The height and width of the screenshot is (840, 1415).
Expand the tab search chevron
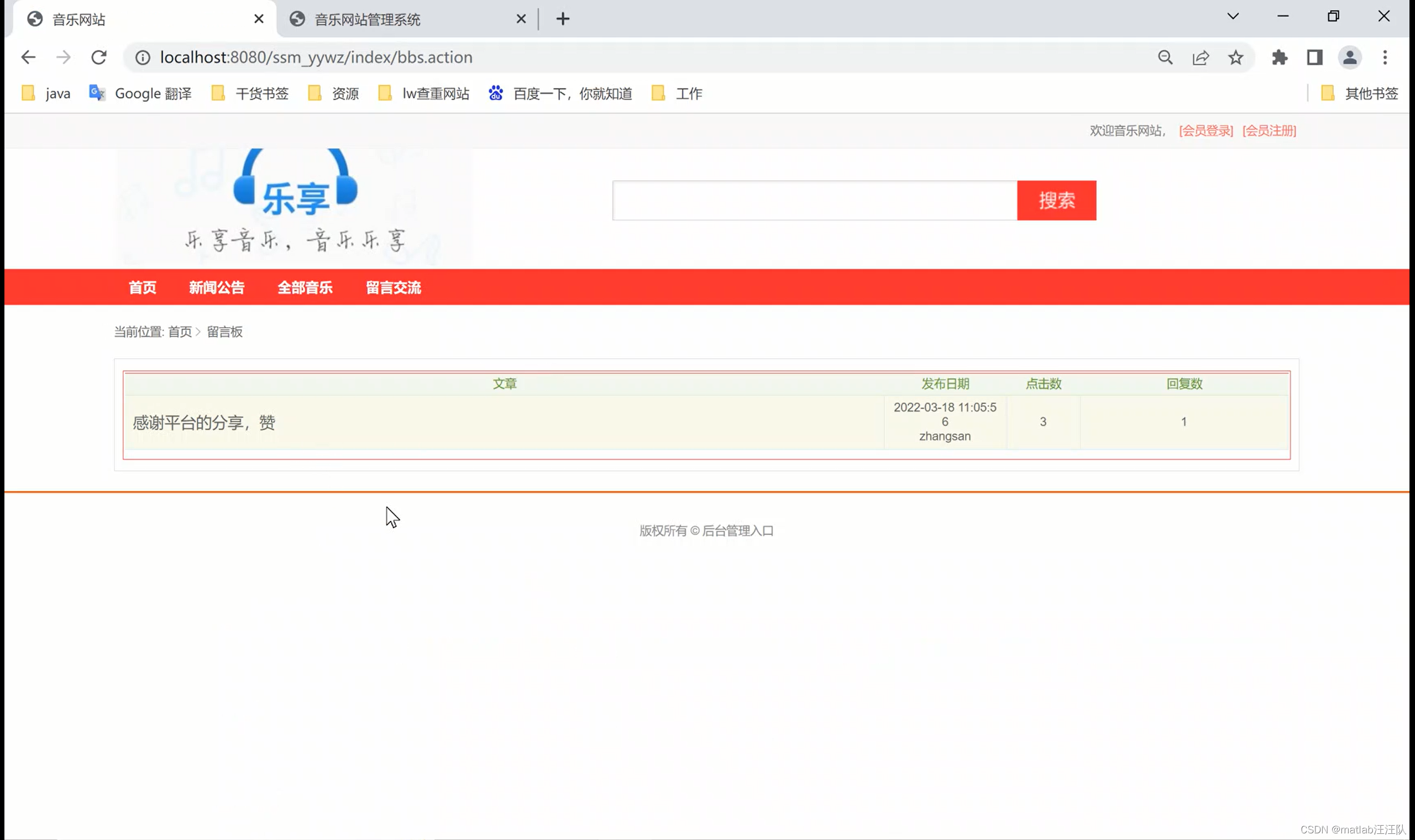pos(1233,17)
